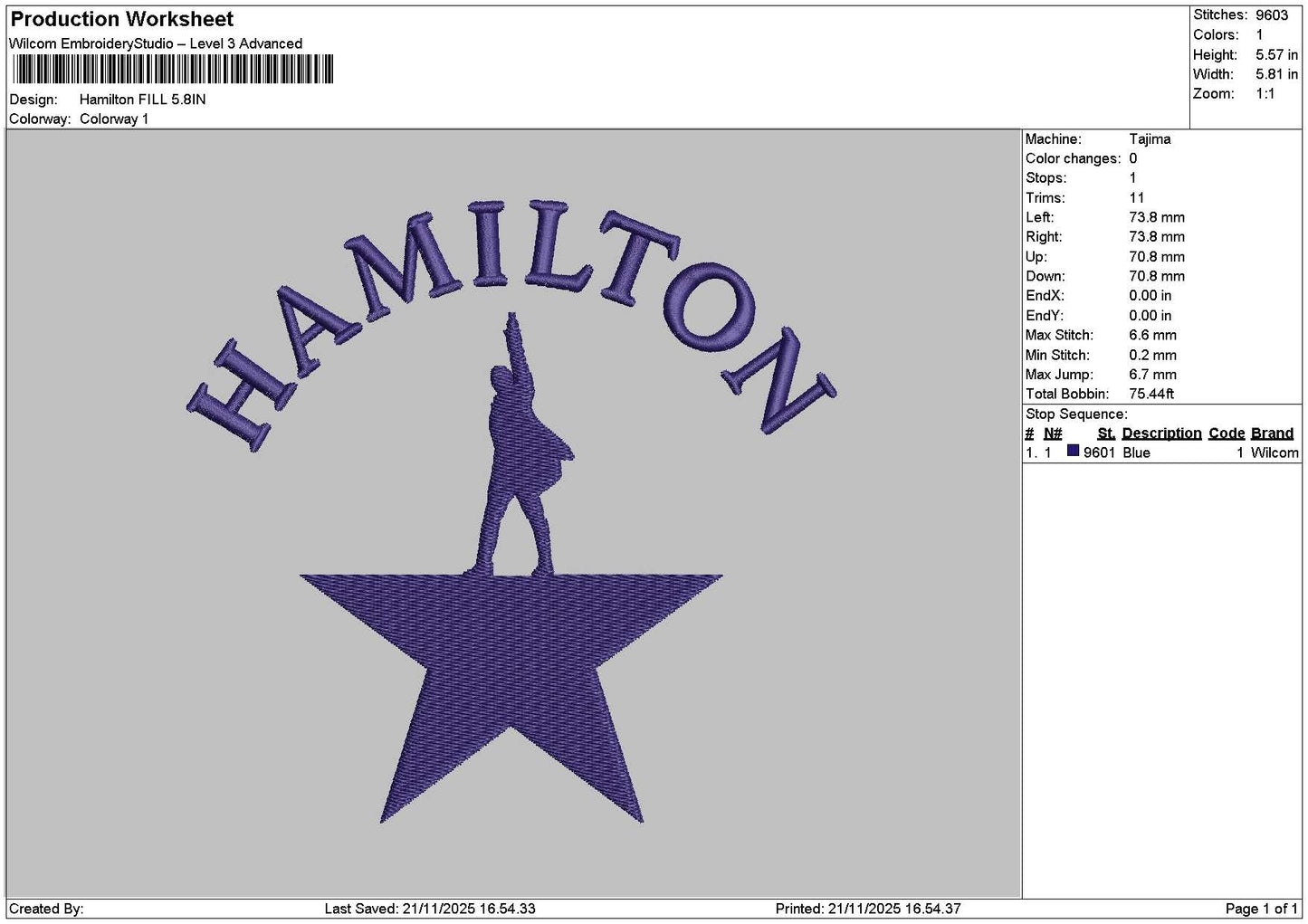
Task: Click the 'Created By:' footer label
Action: [x=46, y=909]
